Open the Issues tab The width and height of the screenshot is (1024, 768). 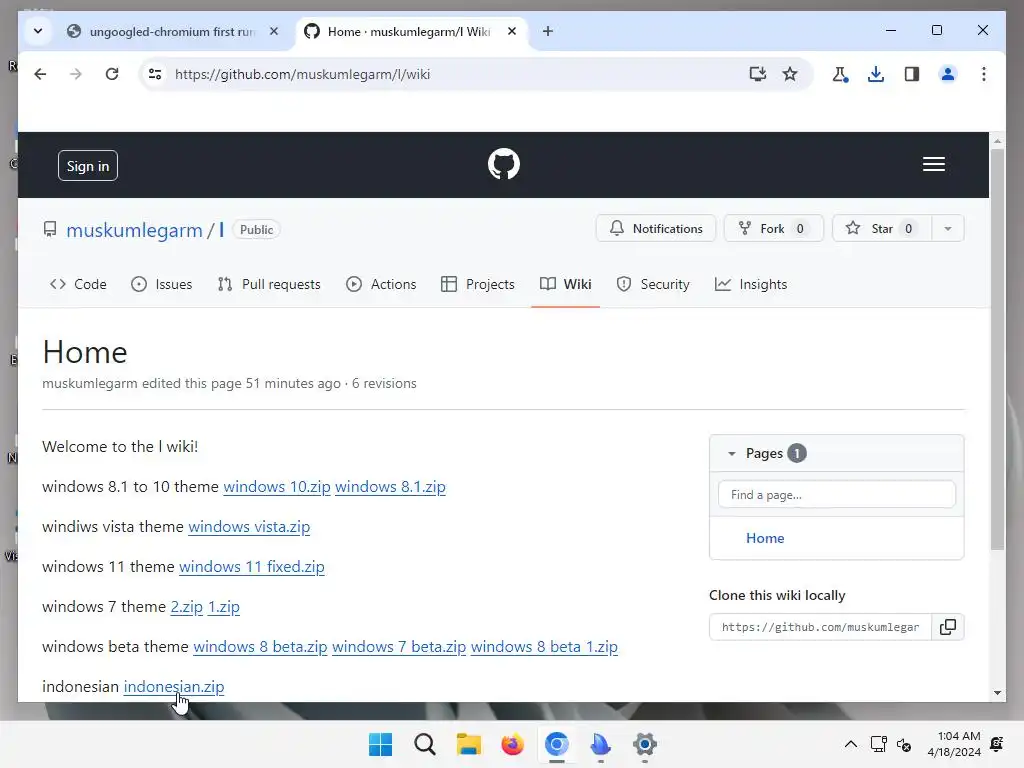pos(161,285)
